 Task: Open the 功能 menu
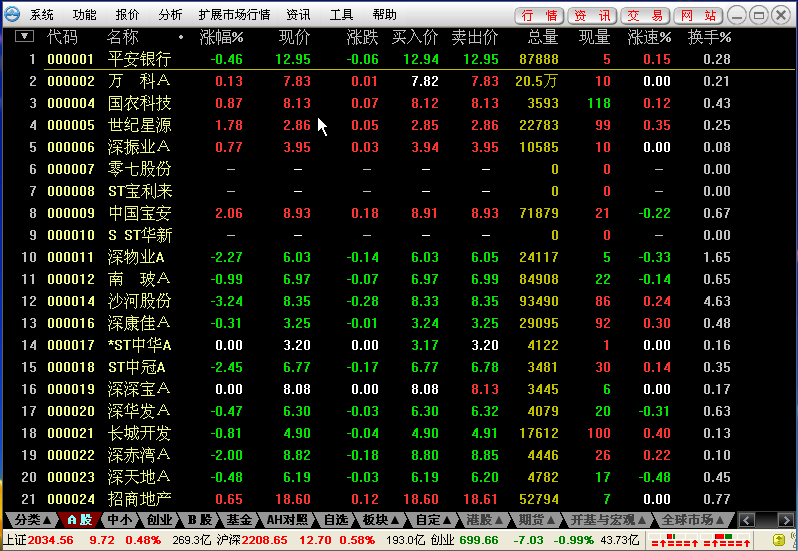click(84, 15)
